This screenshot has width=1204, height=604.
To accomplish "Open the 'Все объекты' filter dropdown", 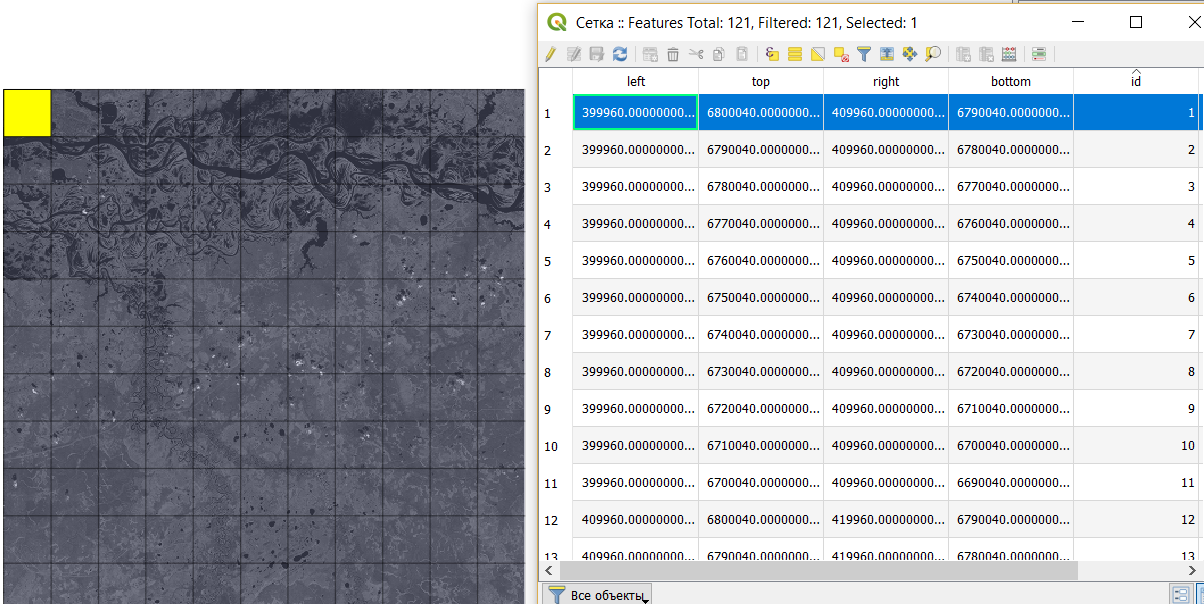I will coord(598,595).
